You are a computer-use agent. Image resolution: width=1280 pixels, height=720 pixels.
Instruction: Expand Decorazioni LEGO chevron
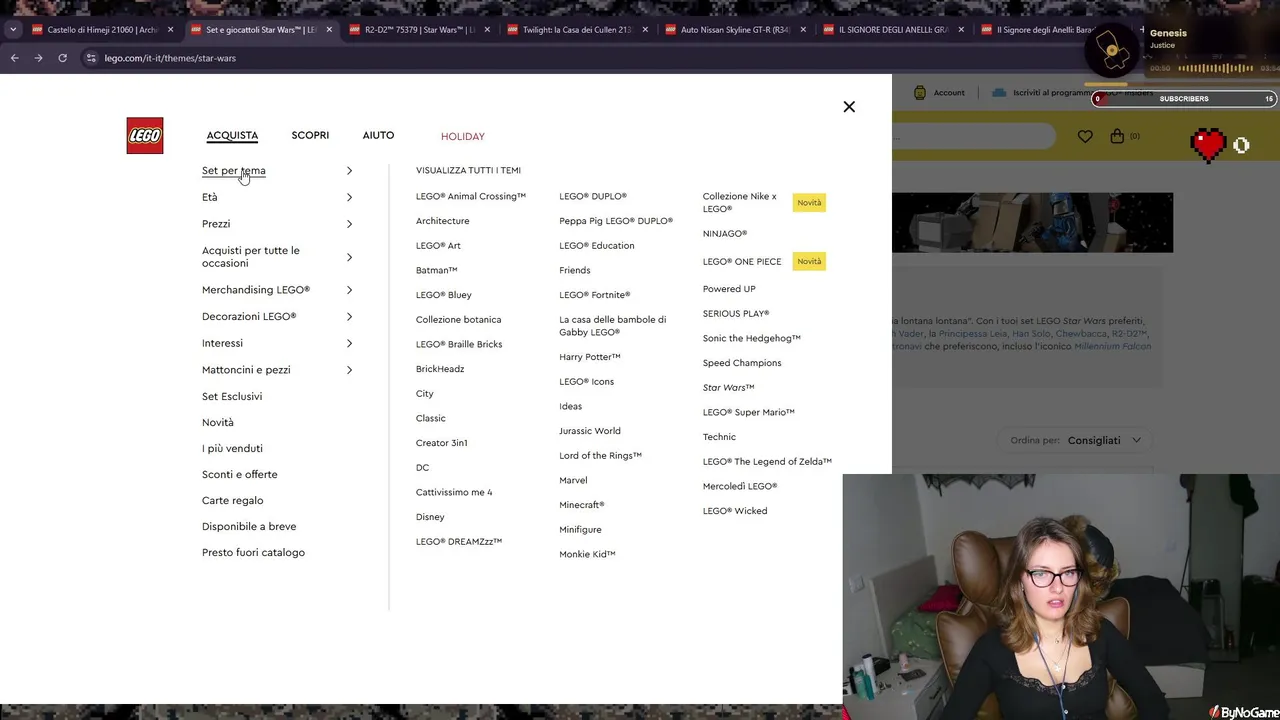tap(349, 317)
